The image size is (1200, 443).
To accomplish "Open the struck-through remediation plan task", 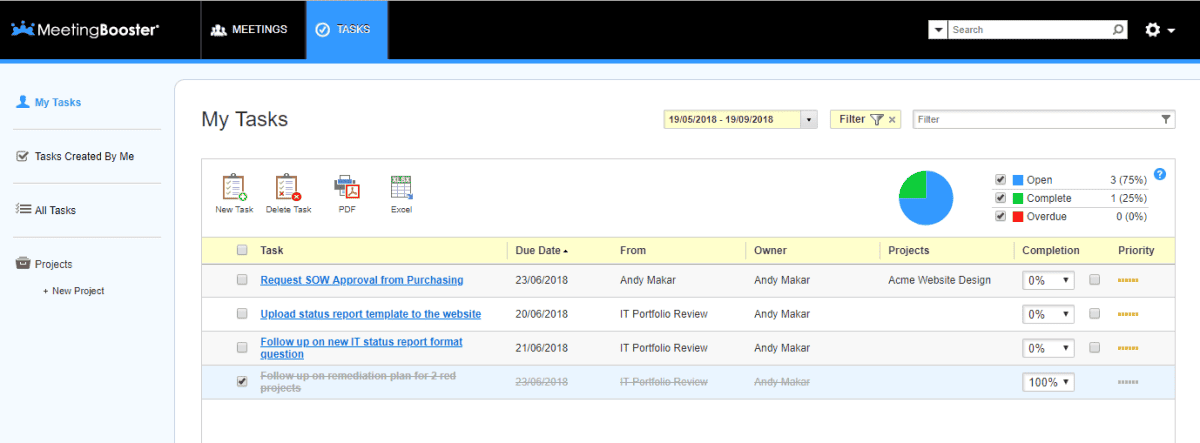I will coord(359,382).
